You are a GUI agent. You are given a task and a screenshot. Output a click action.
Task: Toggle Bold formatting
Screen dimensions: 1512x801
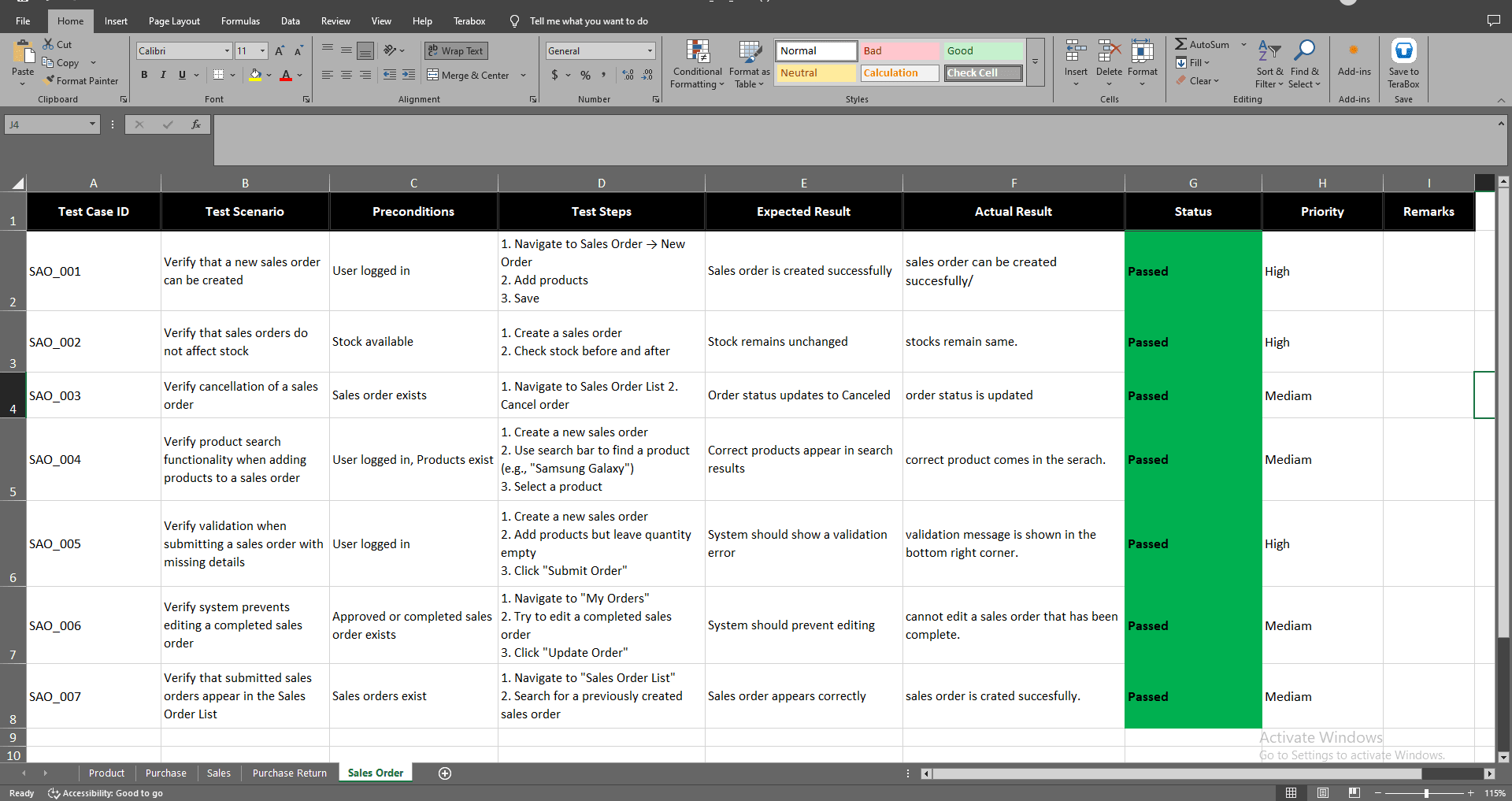pyautogui.click(x=144, y=75)
